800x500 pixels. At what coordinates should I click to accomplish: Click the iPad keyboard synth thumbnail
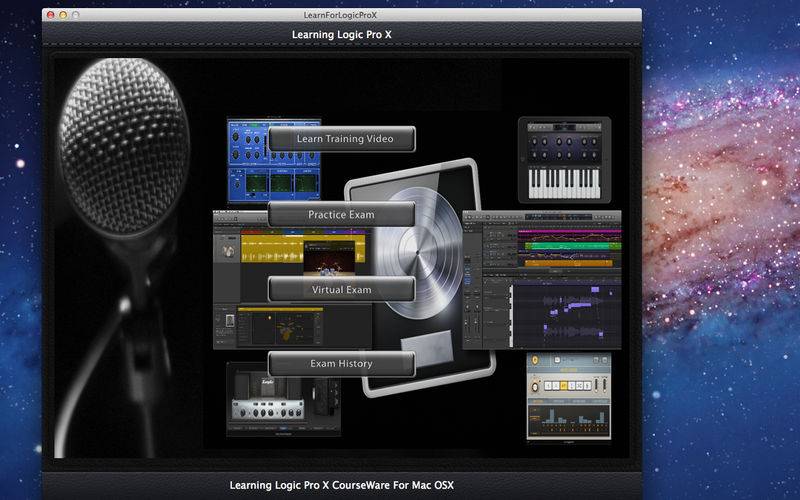564,160
